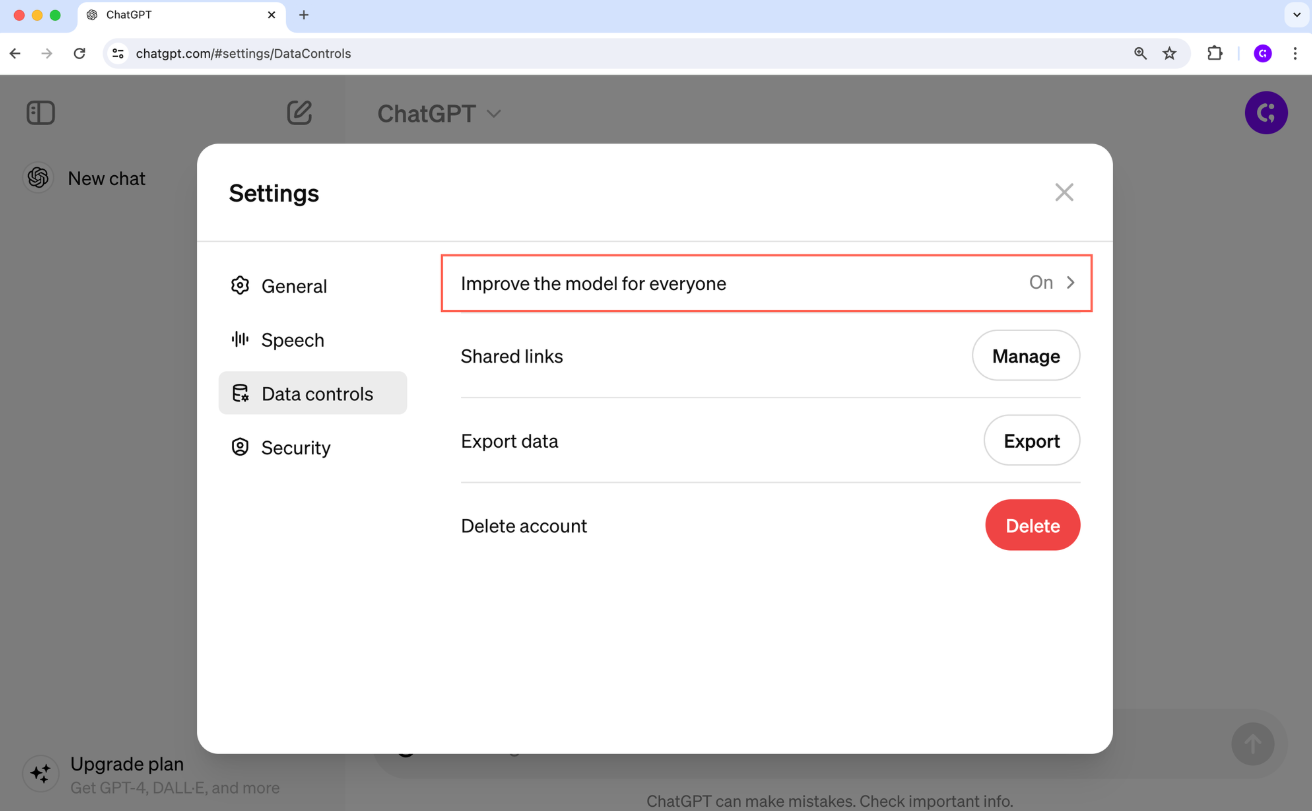Click the Speech waveform icon
This screenshot has width=1312, height=811.
(x=240, y=339)
